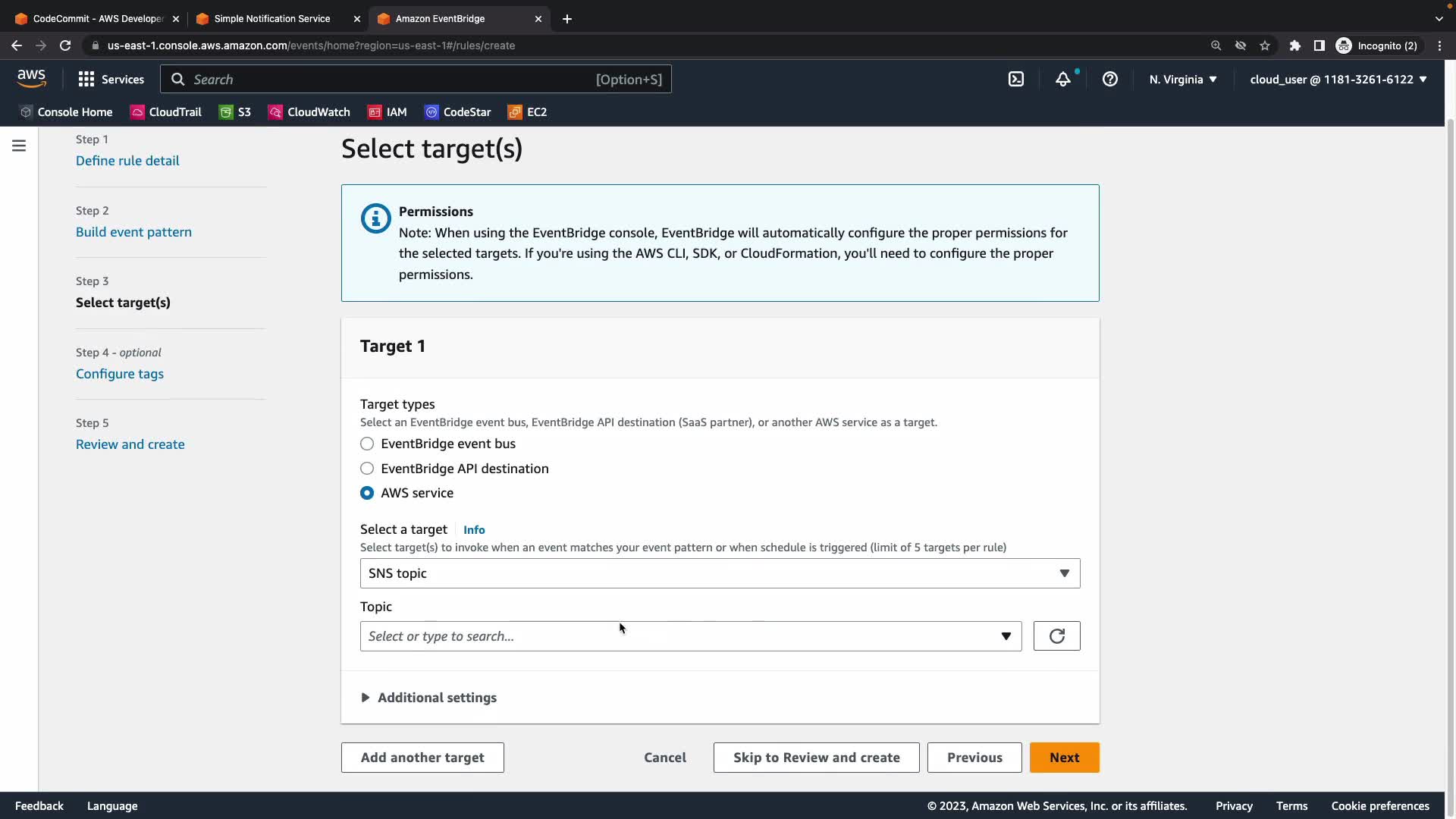Select EventBridge API destination radio option
Viewport: 1456px width, 819px height.
point(367,469)
